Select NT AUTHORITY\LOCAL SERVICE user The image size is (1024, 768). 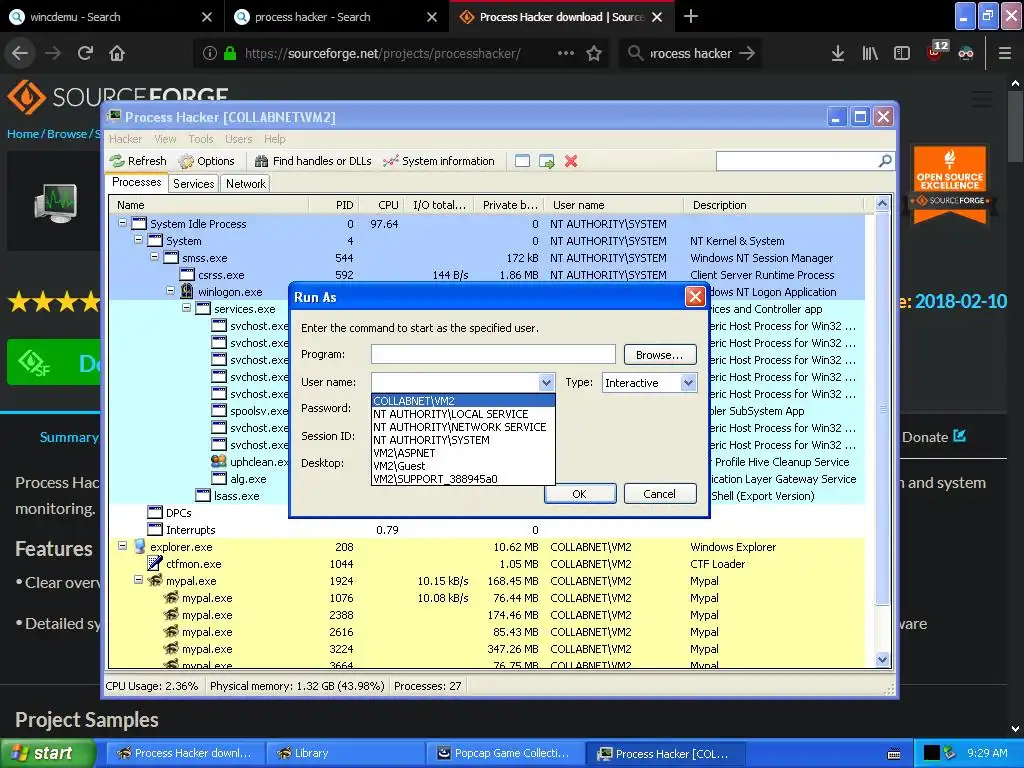click(463, 413)
